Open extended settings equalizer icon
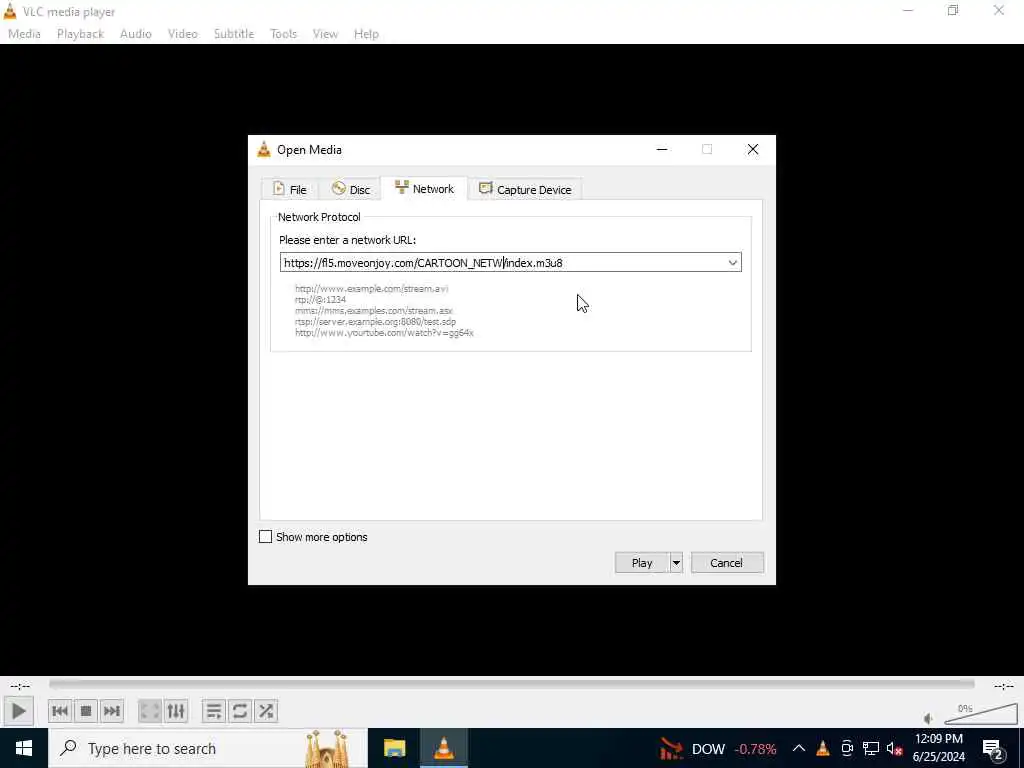Screen dimensions: 1024x768 click(176, 711)
